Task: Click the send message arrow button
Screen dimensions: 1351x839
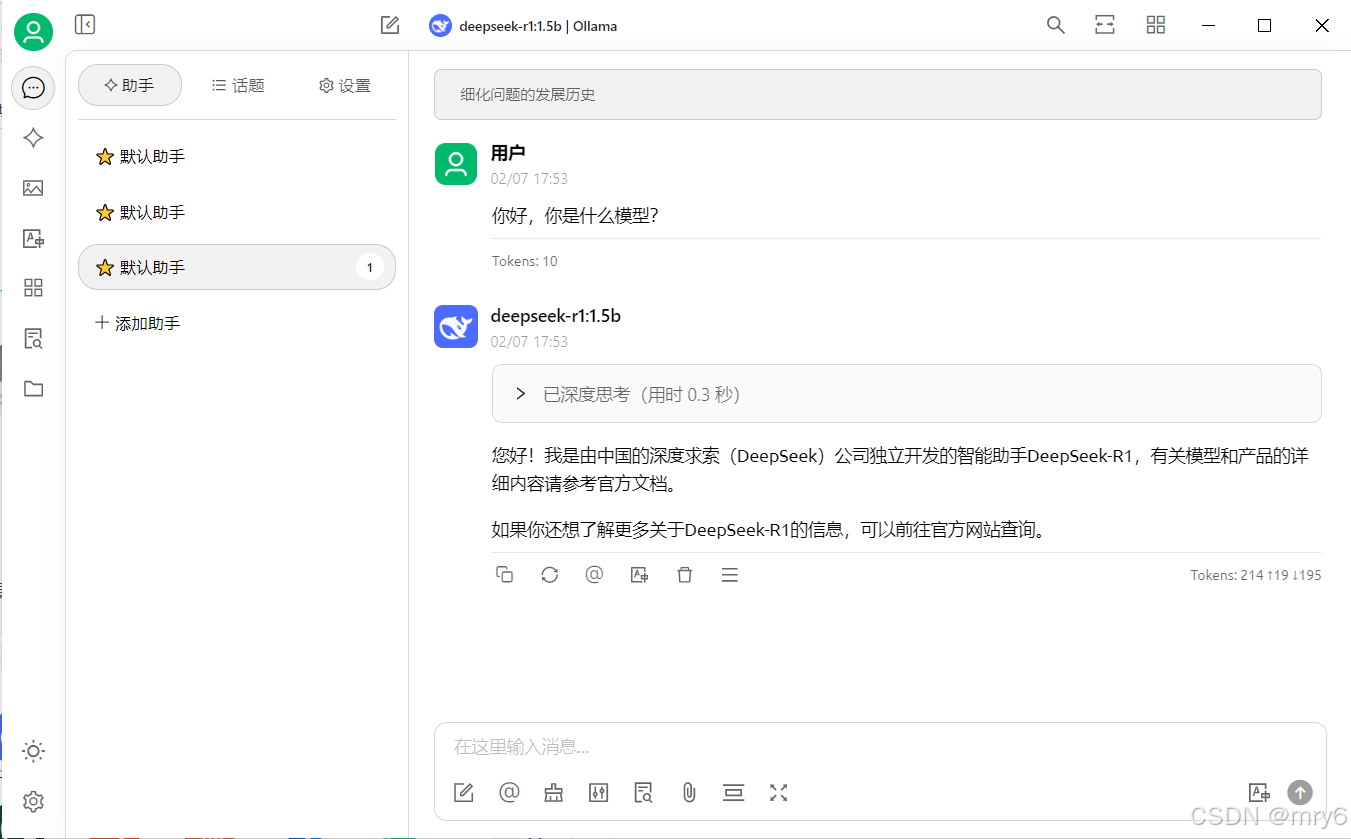Action: click(1300, 793)
